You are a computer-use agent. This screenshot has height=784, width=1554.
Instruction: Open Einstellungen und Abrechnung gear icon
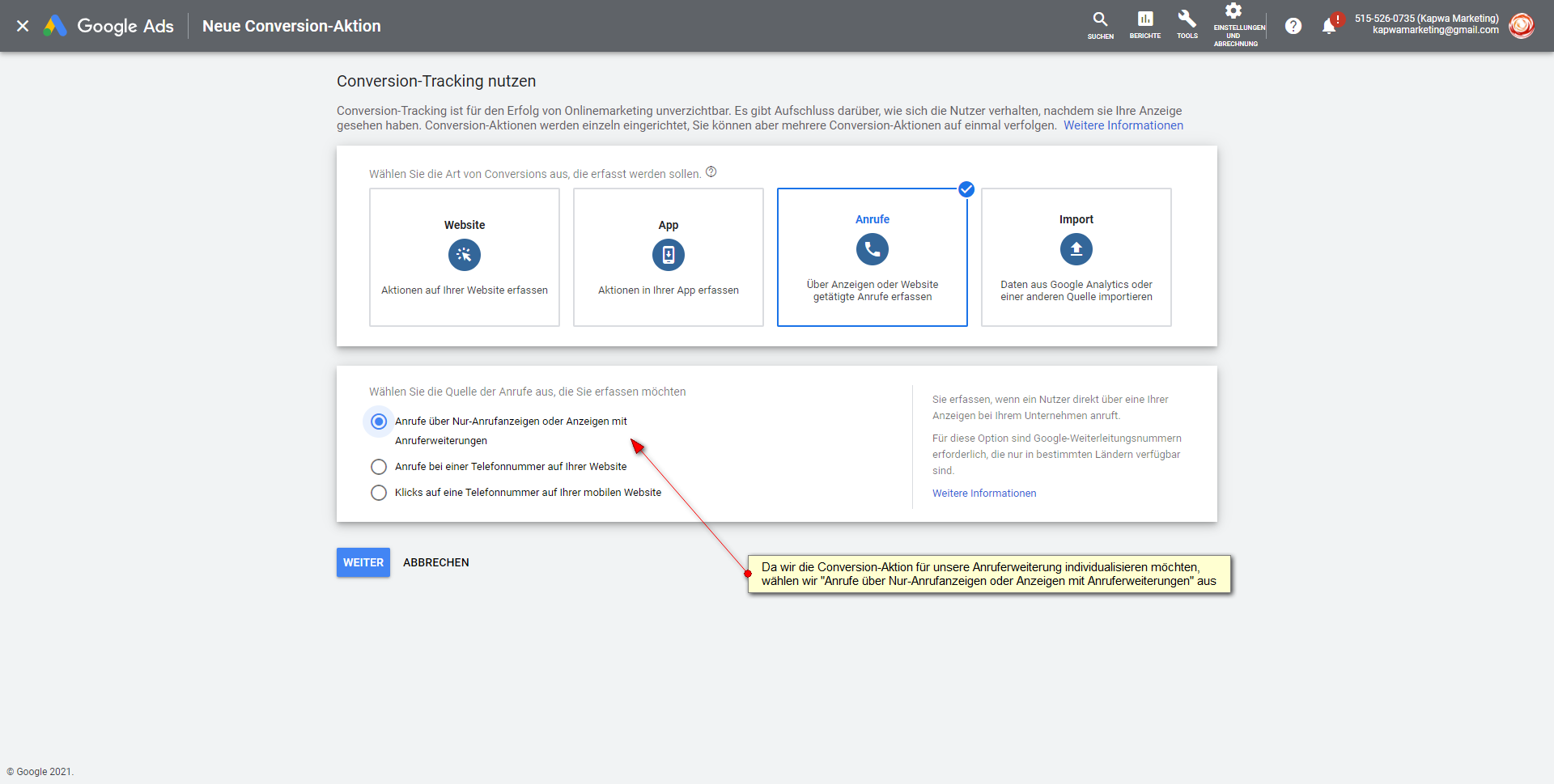click(x=1233, y=12)
